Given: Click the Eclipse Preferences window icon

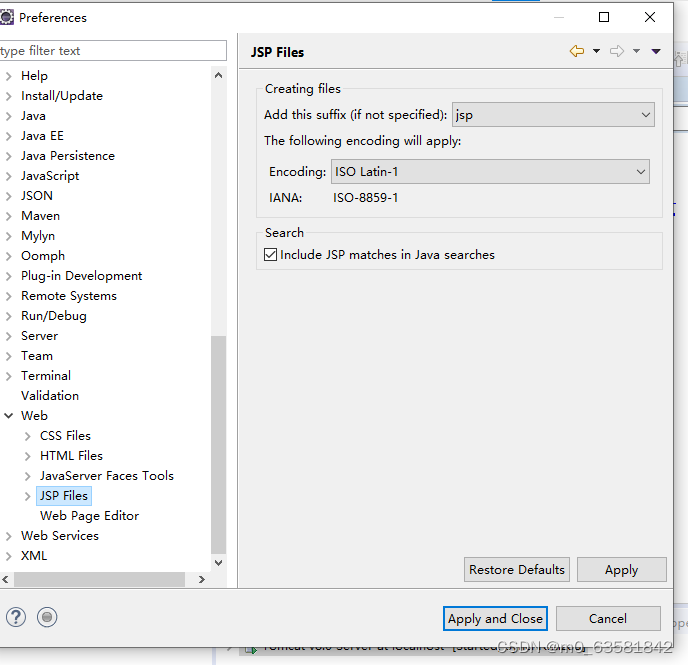Looking at the screenshot, I should click(7, 17).
